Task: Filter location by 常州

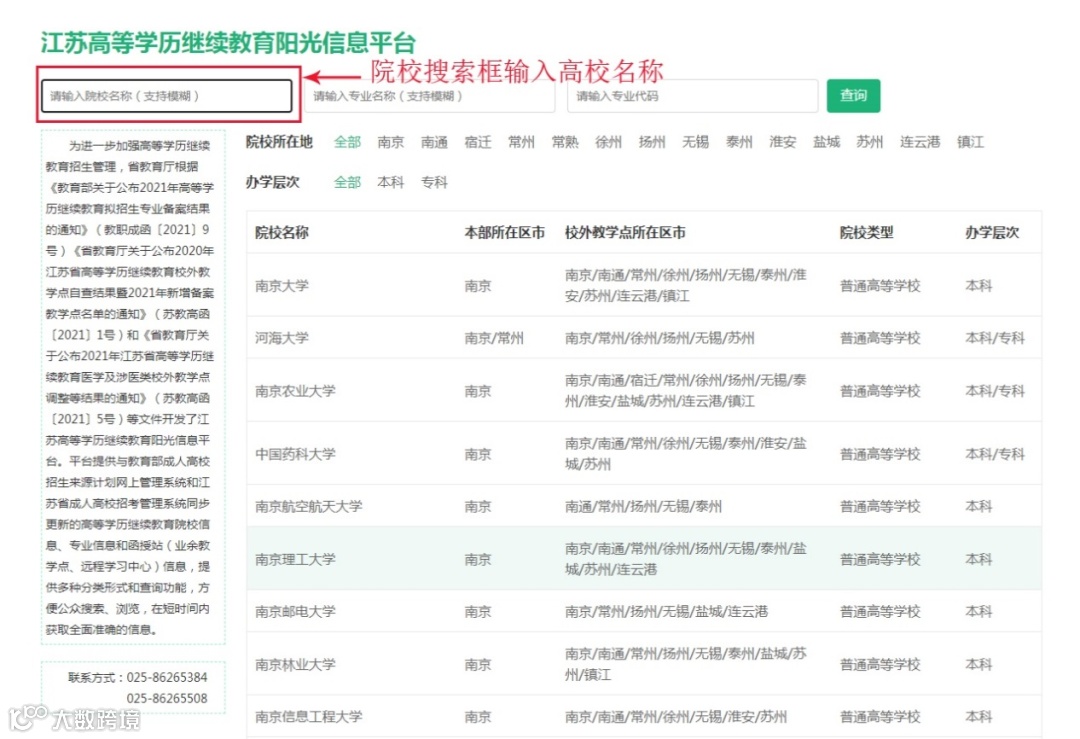Action: tap(521, 142)
